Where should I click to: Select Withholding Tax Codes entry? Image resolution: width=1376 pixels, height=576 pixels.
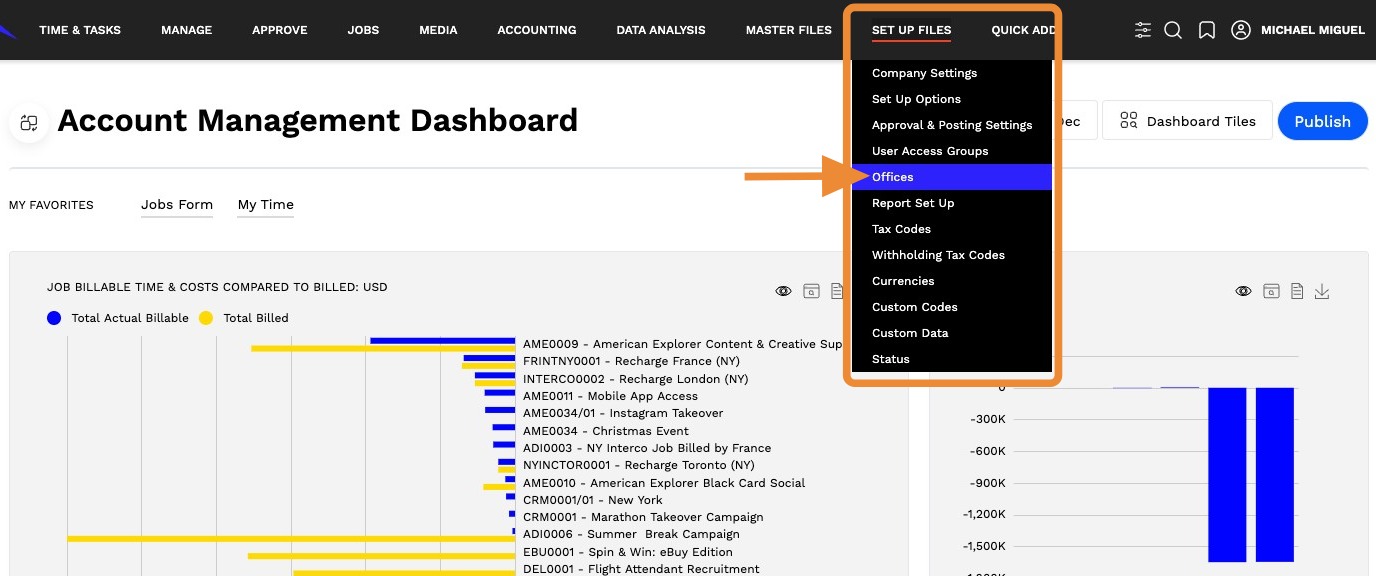(x=951, y=255)
